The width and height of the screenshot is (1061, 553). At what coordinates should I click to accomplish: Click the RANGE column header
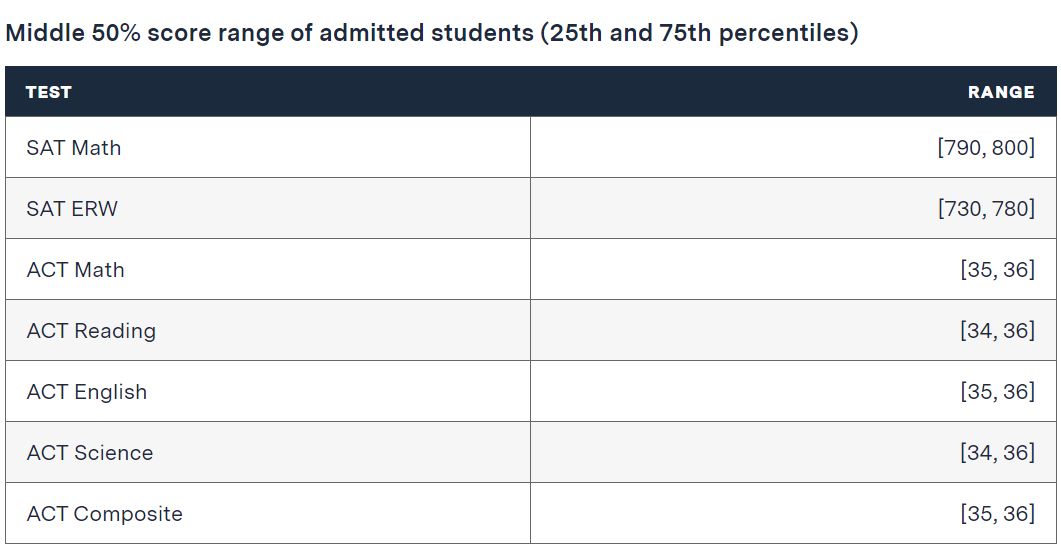click(1001, 92)
